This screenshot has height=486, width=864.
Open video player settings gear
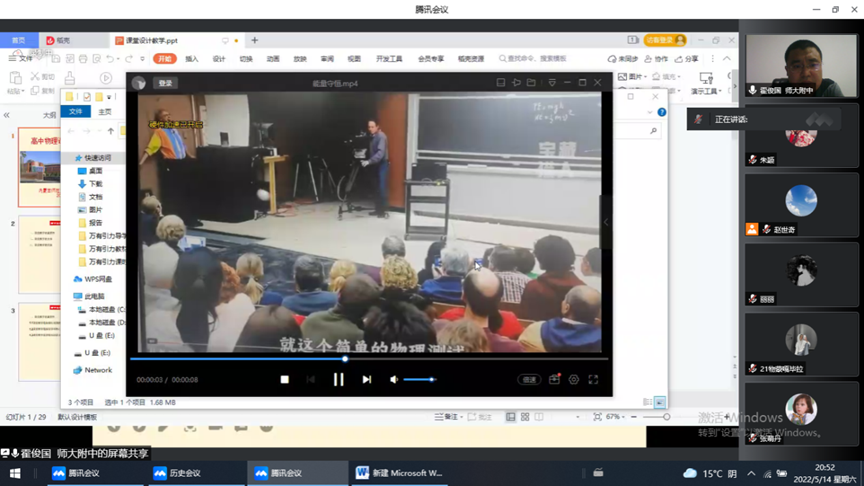574,380
